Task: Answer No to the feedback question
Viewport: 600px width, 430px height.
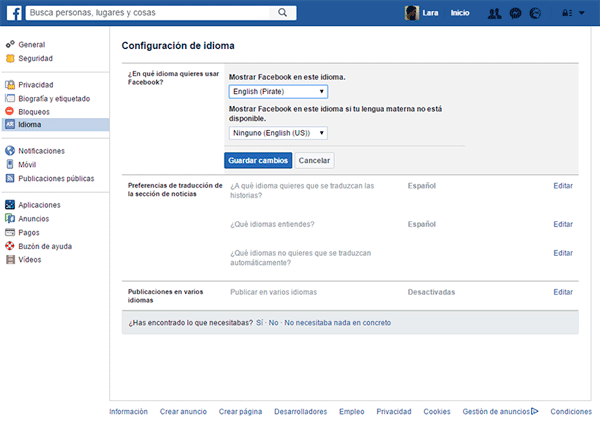Action: [273, 322]
